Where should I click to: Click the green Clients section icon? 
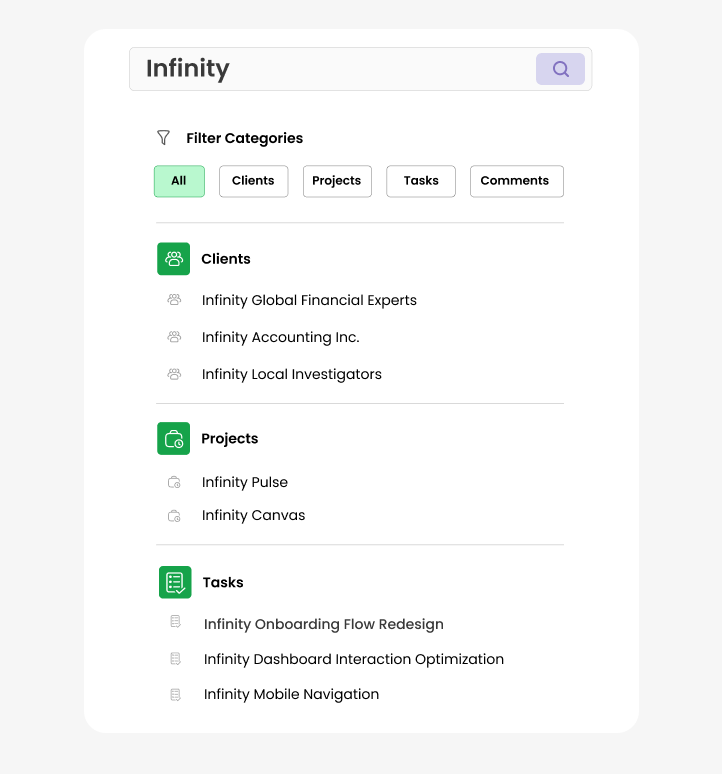click(x=173, y=259)
